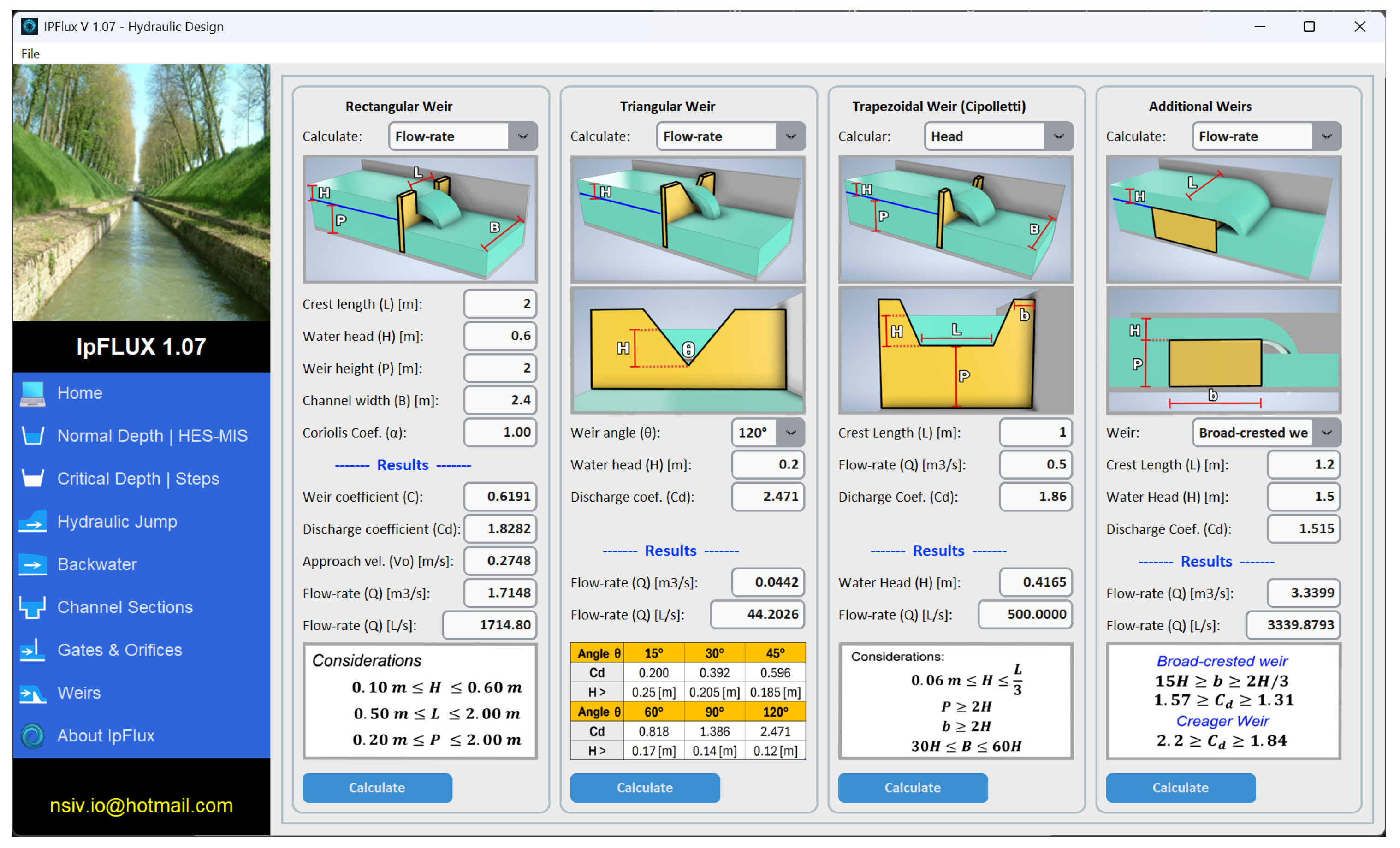Click the Weirs sidebar icon
This screenshot has width=1400, height=848.
pos(32,694)
